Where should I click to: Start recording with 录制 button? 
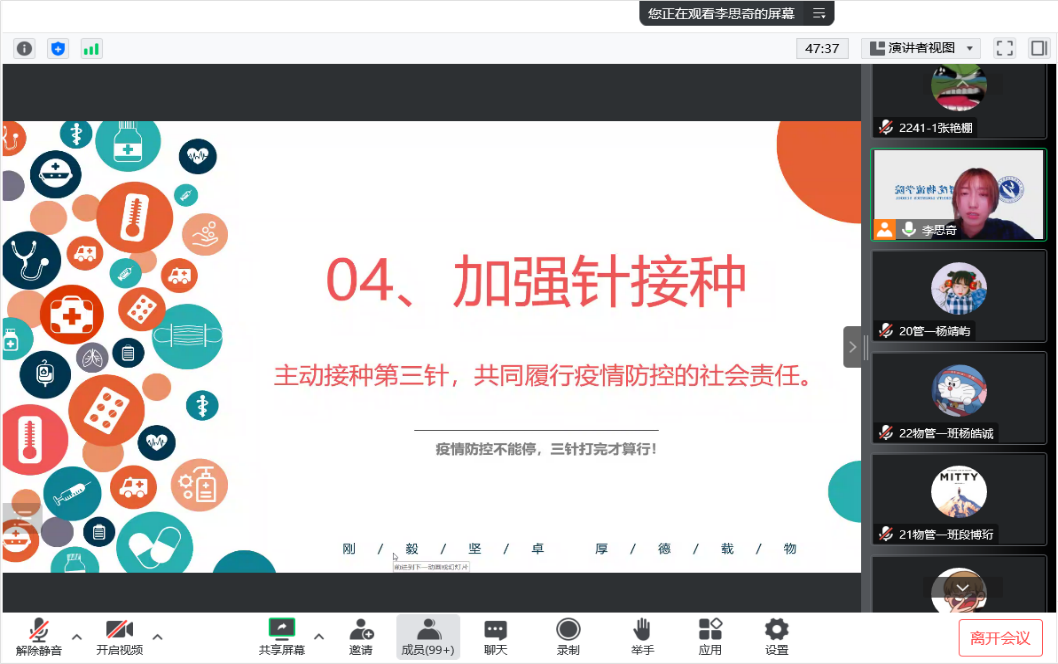568,636
